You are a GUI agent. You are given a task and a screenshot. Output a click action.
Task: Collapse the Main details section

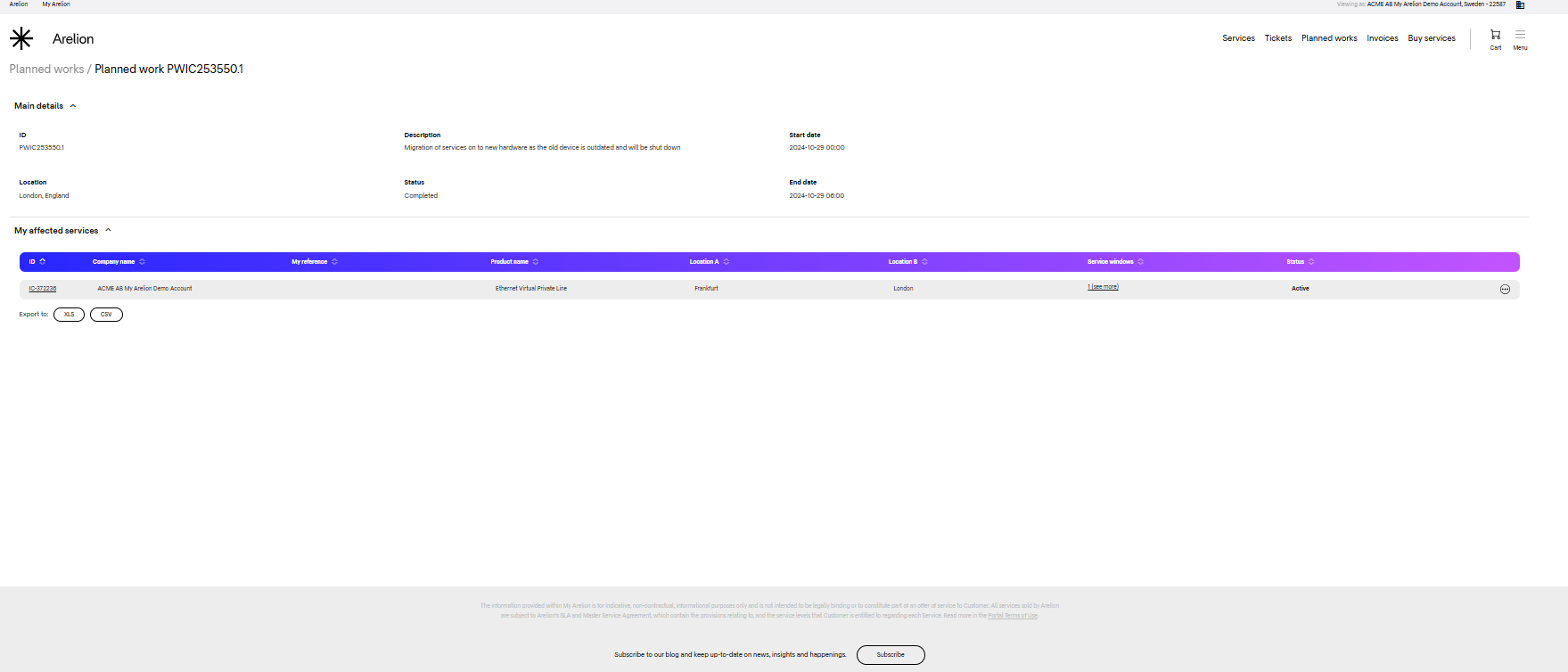coord(73,106)
